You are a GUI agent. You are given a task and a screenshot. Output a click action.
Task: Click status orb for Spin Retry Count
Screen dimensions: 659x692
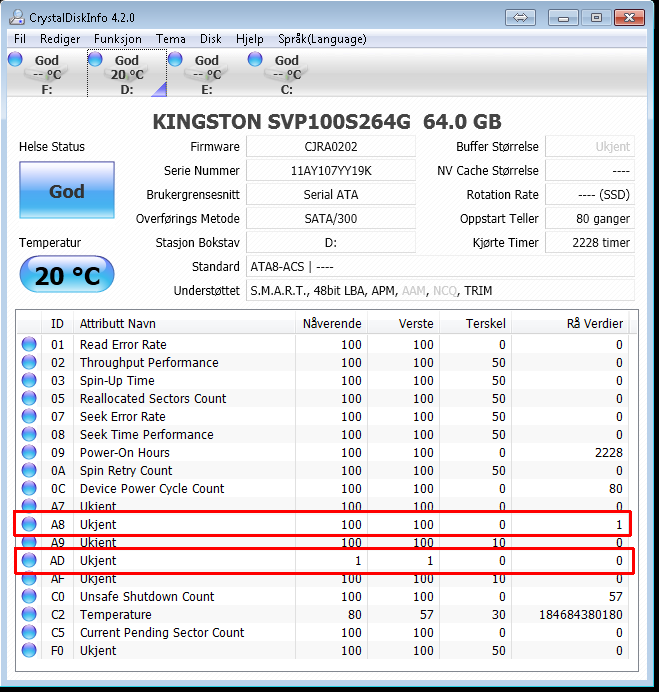pyautogui.click(x=29, y=470)
